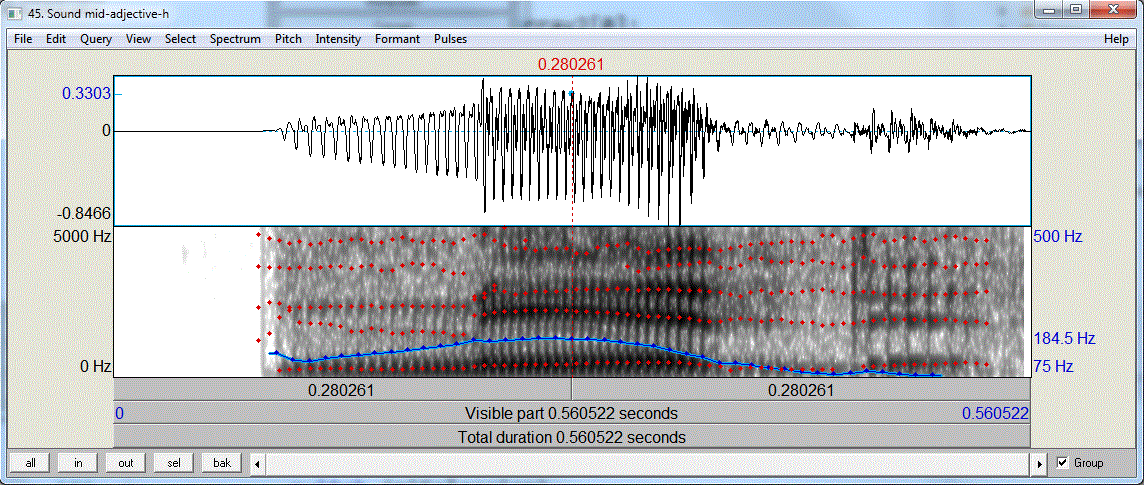Click the 0.3303 amplitude label
The image size is (1144, 485).
86,93
